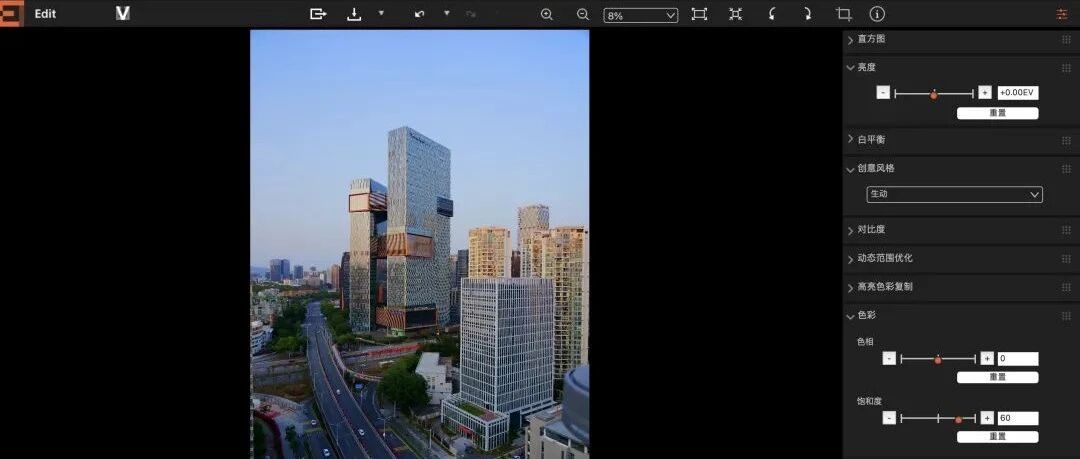The height and width of the screenshot is (459, 1080).
Task: Click the brightness minus button
Action: point(883,92)
